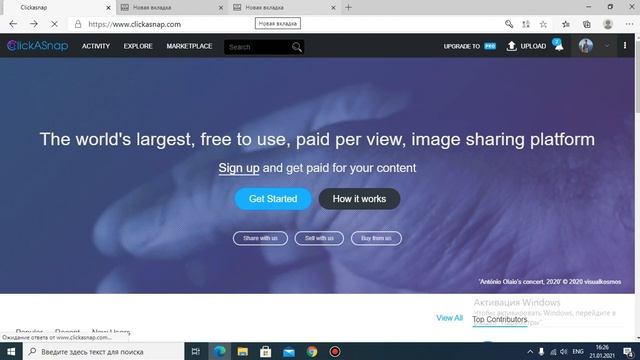
Task: Open the EXPLORE menu item
Action: [138, 46]
